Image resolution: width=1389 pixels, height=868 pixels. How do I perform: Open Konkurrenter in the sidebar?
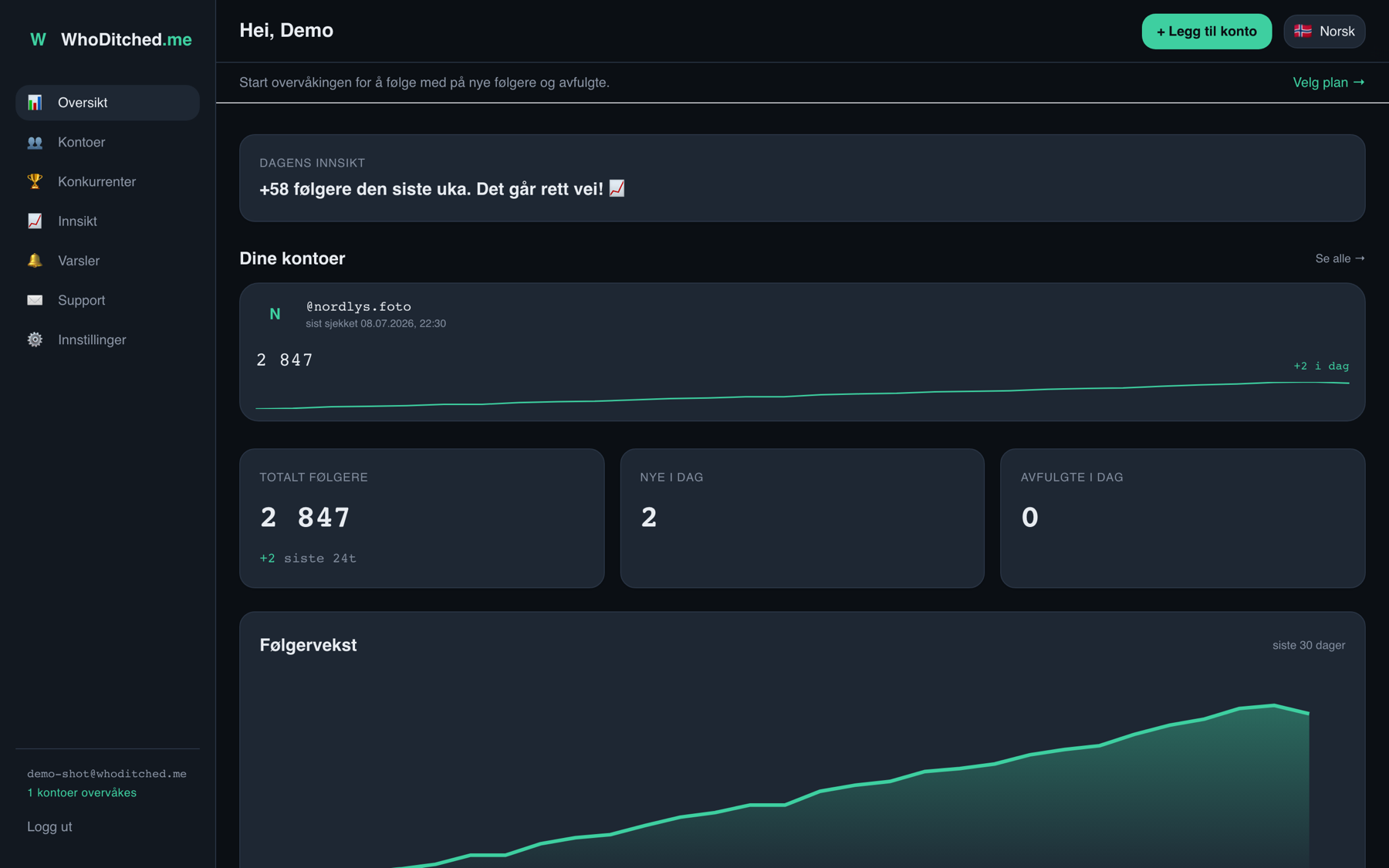click(107, 181)
